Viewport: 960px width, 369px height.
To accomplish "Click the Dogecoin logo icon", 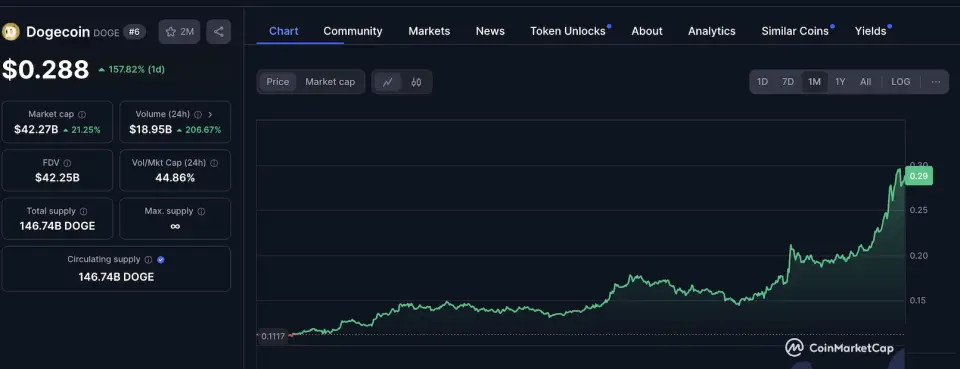I will [11, 32].
